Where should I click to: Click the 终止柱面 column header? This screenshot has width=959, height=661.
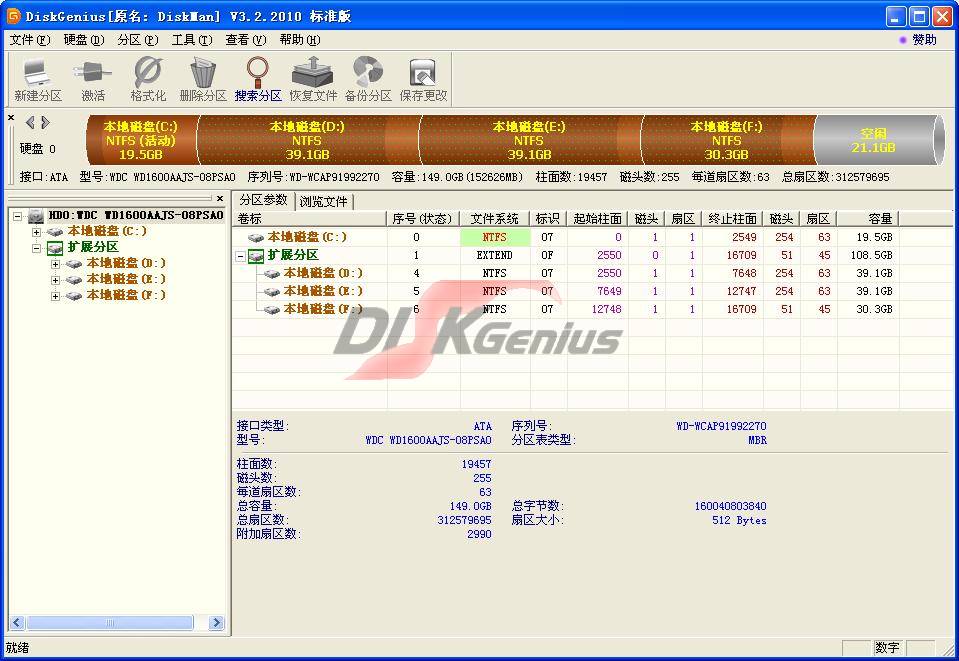point(733,218)
